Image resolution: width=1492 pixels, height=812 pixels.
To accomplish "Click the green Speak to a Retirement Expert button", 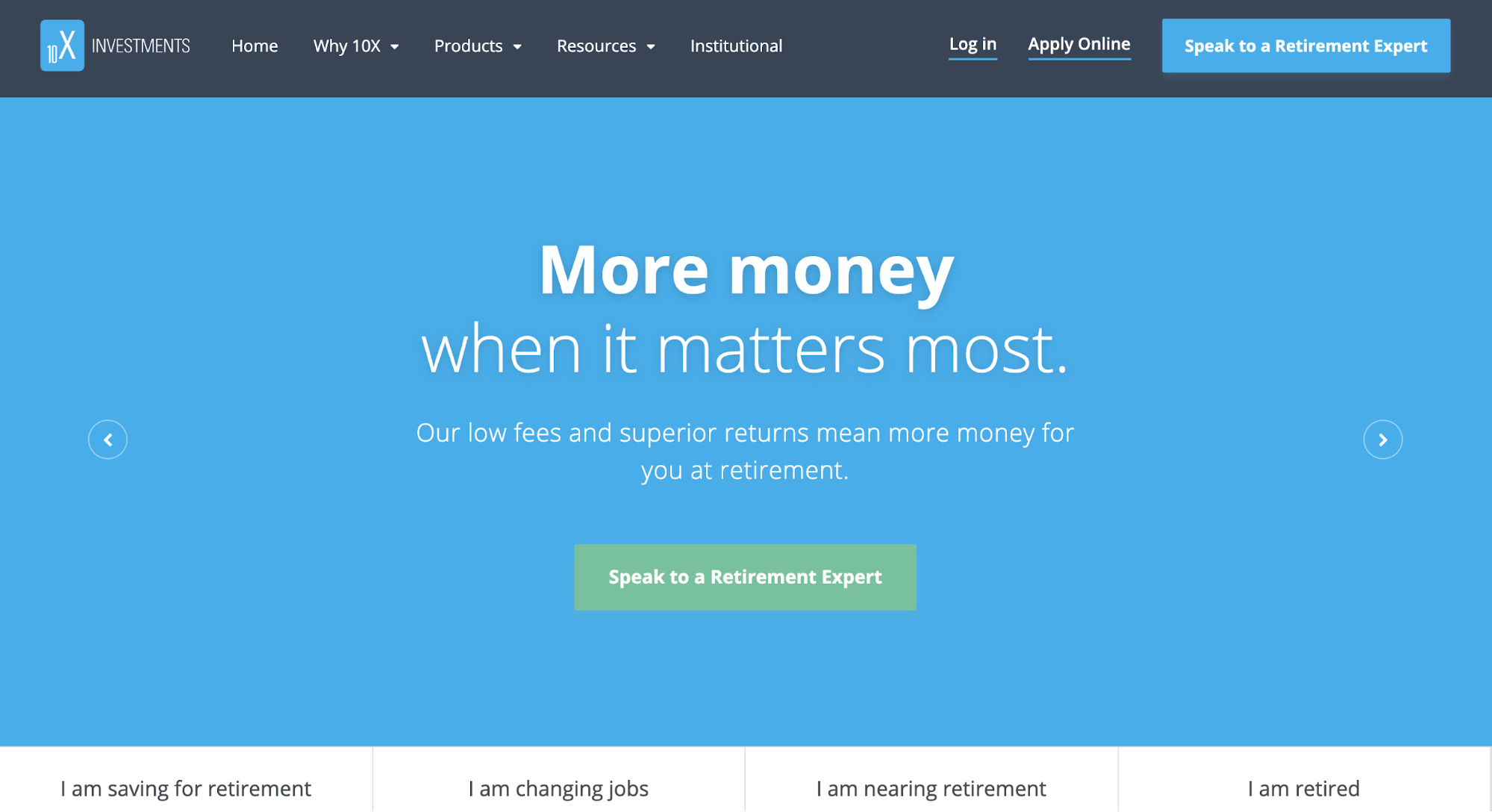I will [x=745, y=577].
